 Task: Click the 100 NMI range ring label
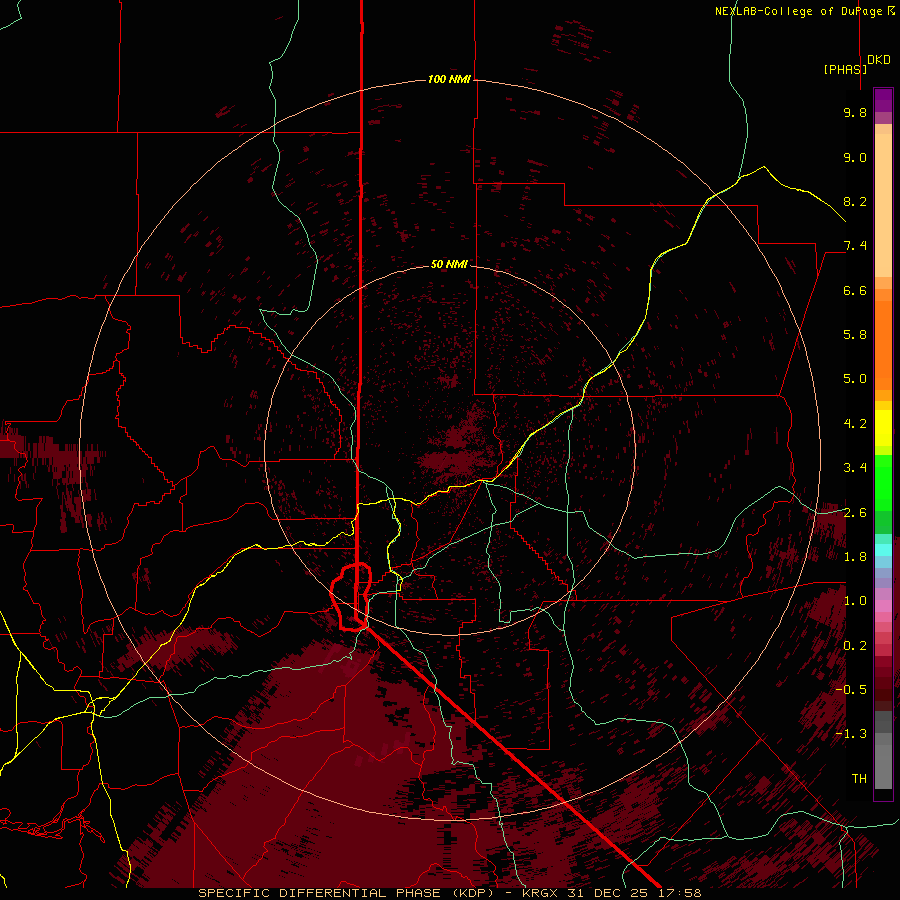click(449, 79)
